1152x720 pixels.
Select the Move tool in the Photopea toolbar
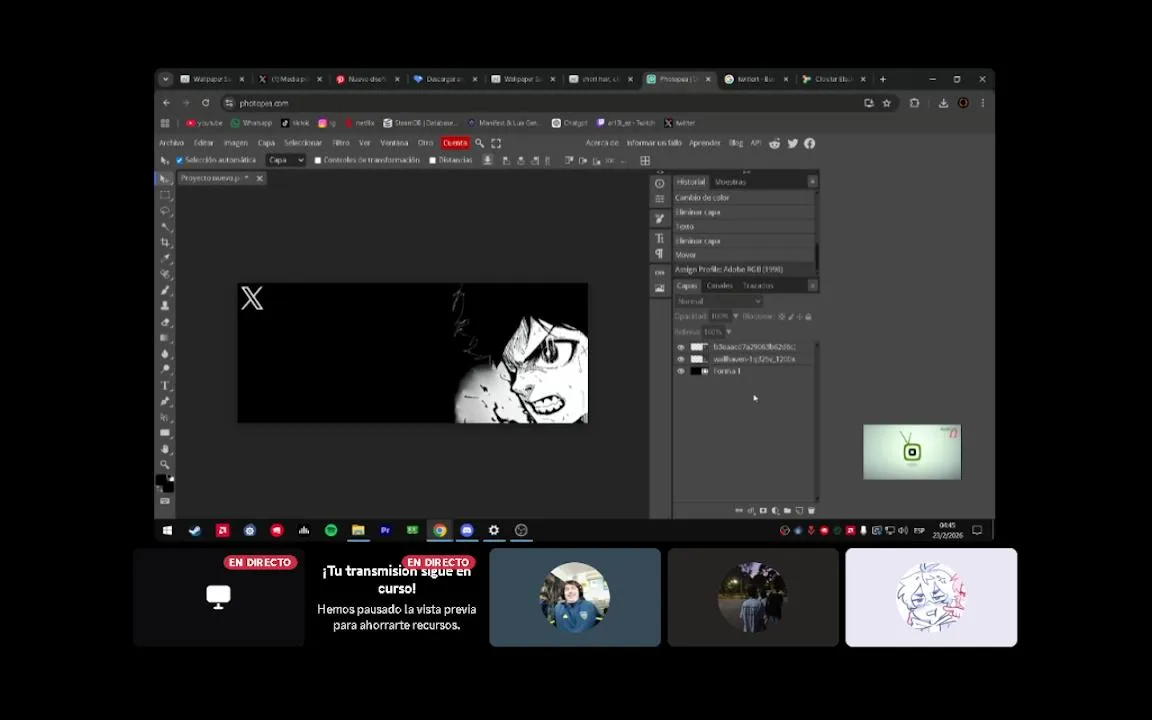[165, 179]
